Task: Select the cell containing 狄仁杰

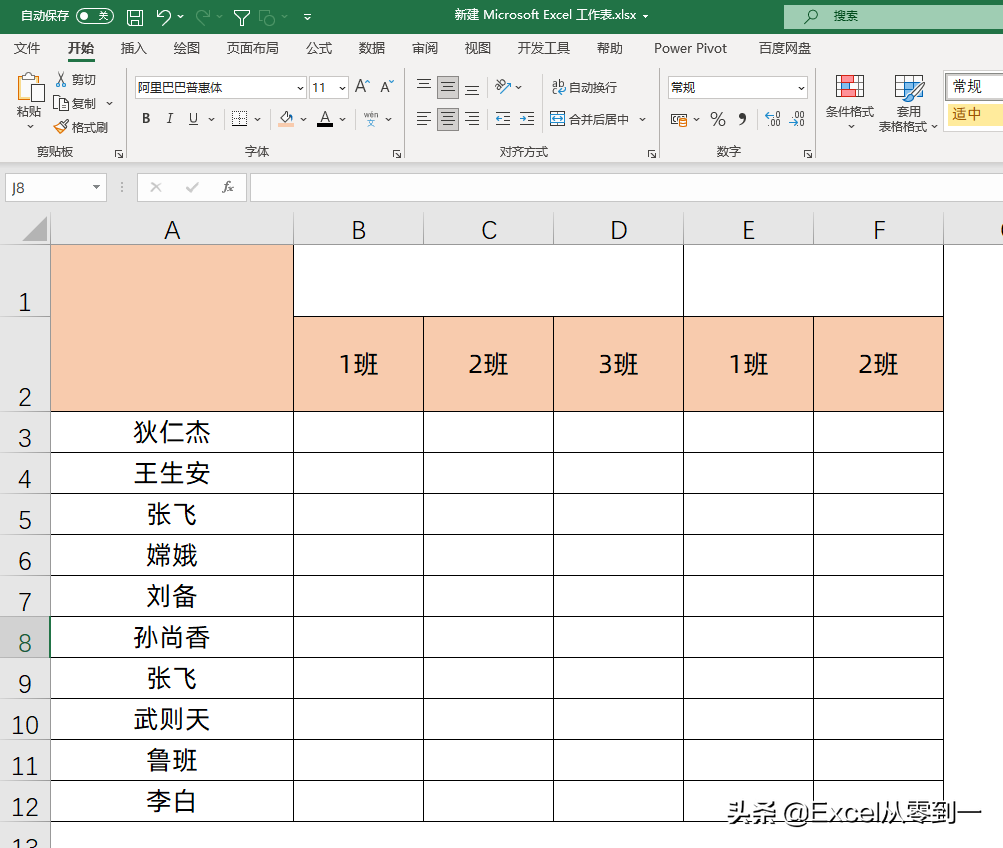Action: pos(171,432)
